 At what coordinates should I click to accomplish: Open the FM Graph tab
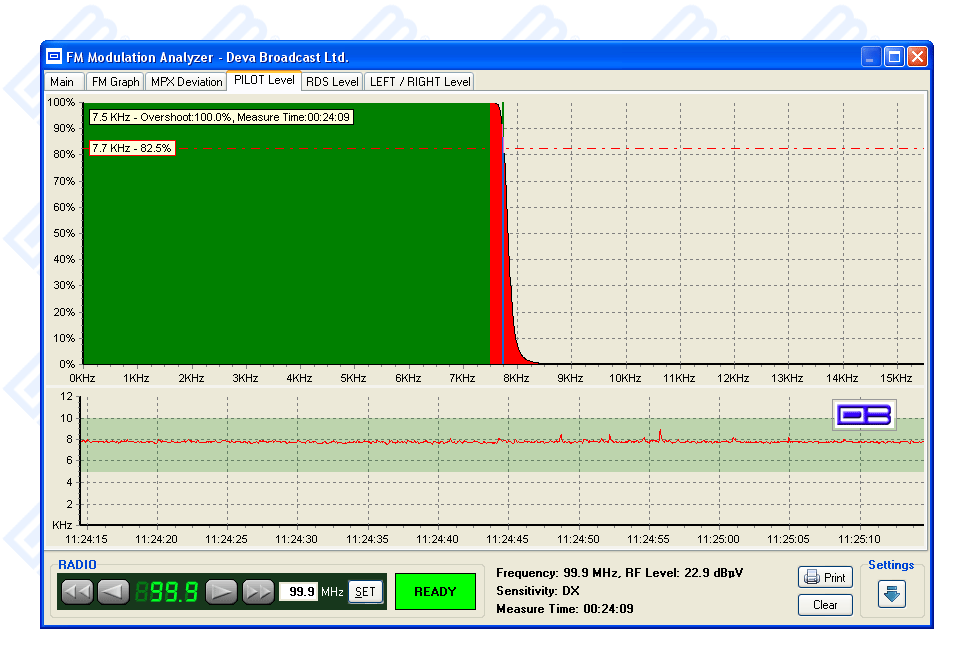(115, 82)
